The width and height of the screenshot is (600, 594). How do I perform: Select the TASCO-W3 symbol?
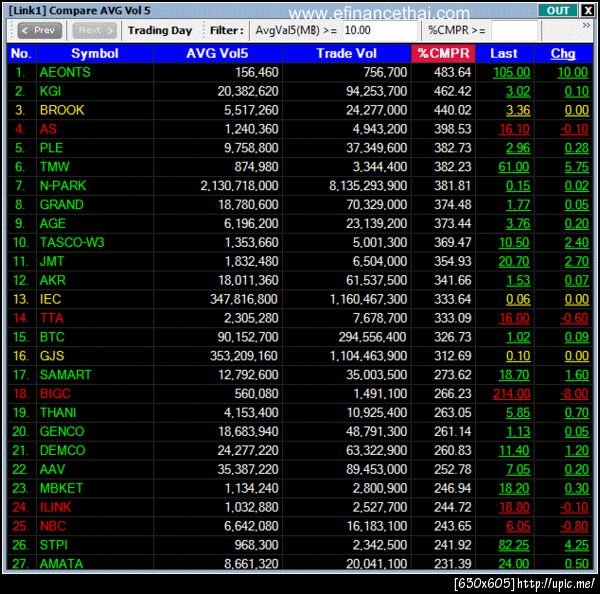pos(72,242)
